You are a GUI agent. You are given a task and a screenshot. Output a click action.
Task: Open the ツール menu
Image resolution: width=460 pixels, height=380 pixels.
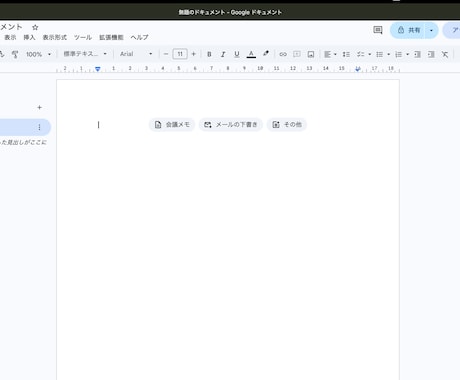point(83,37)
